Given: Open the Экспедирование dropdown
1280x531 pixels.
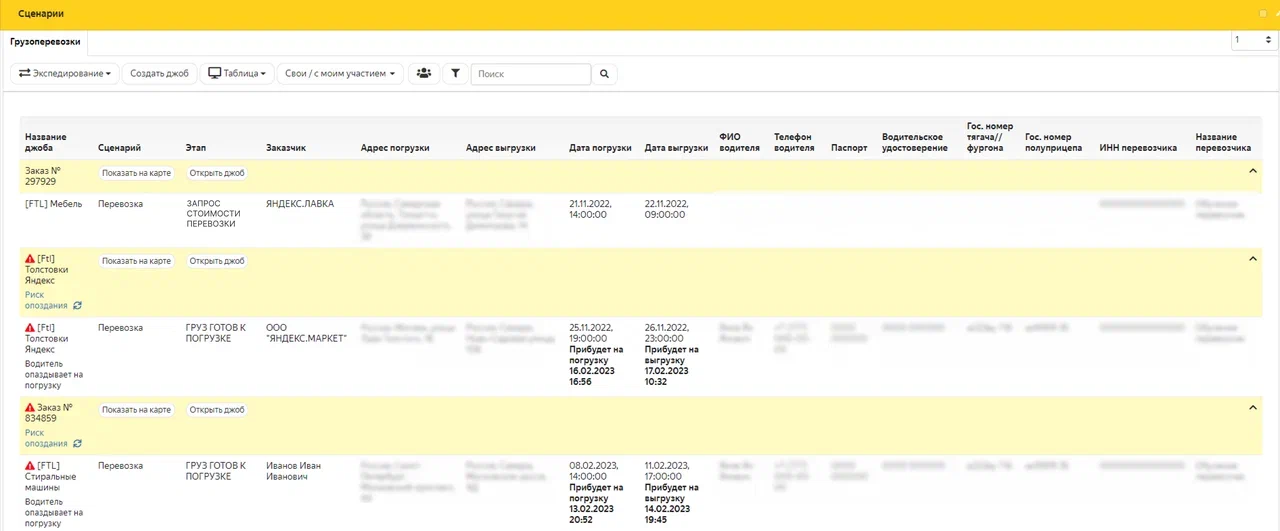Looking at the screenshot, I should (64, 74).
